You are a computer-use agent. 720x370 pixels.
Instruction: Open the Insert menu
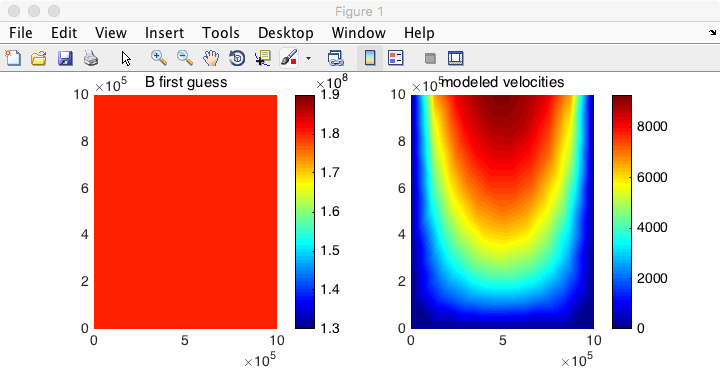[x=164, y=33]
